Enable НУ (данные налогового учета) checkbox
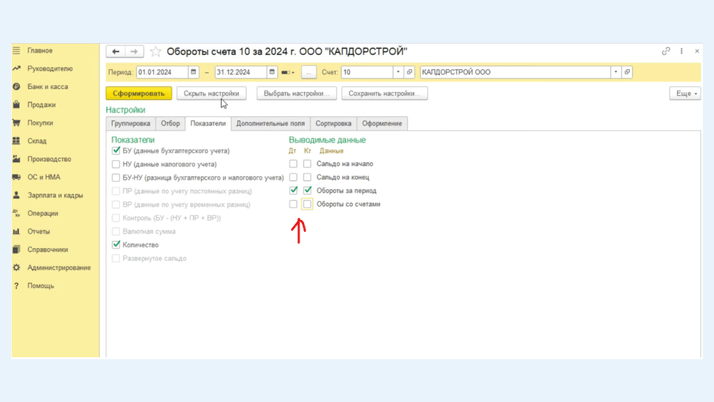Screen dimensions: 714x402 point(116,164)
